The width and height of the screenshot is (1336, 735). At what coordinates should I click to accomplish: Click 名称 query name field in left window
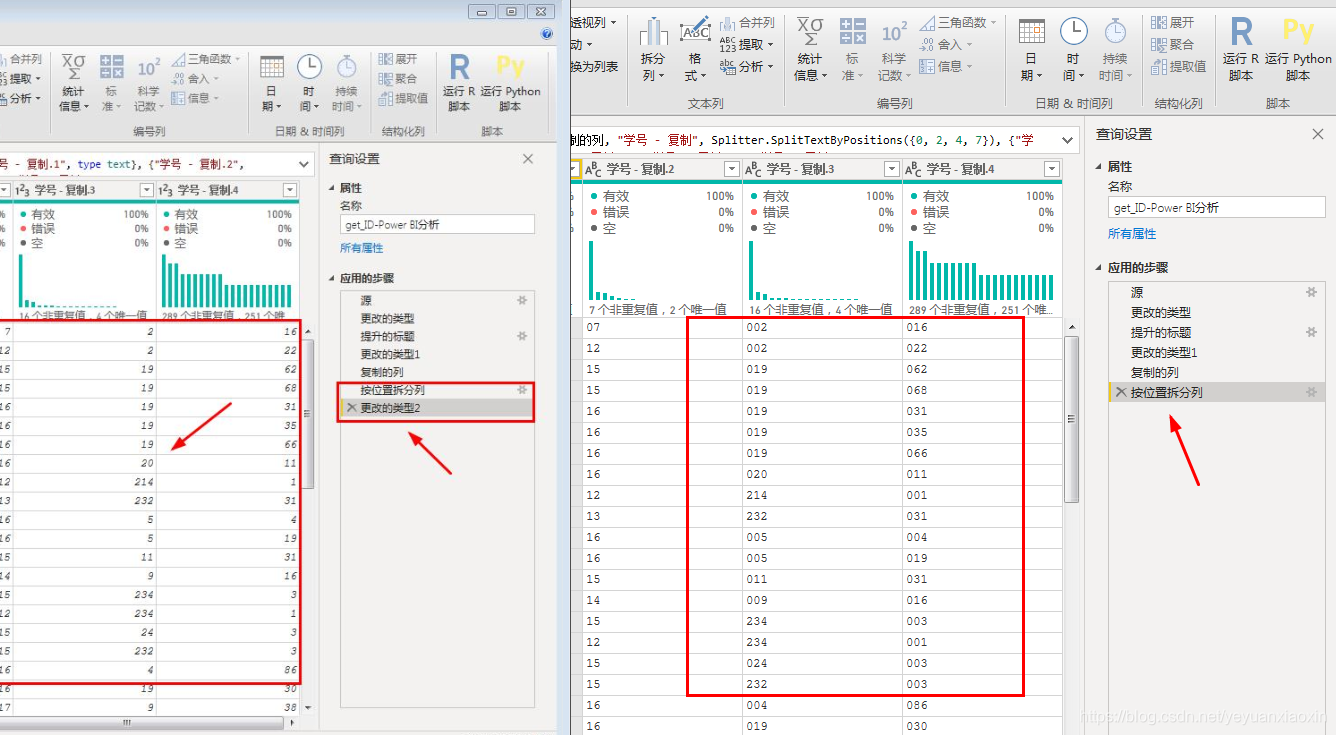(437, 225)
